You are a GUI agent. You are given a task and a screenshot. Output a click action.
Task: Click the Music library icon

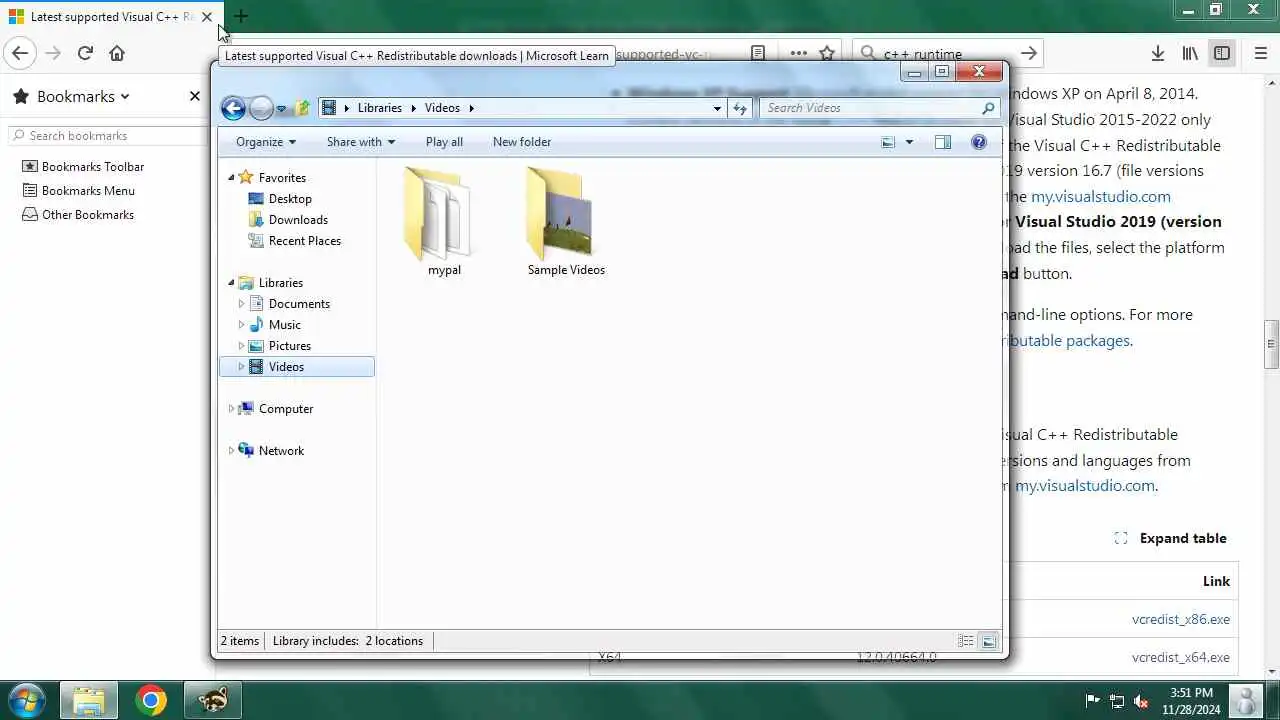[x=256, y=325]
